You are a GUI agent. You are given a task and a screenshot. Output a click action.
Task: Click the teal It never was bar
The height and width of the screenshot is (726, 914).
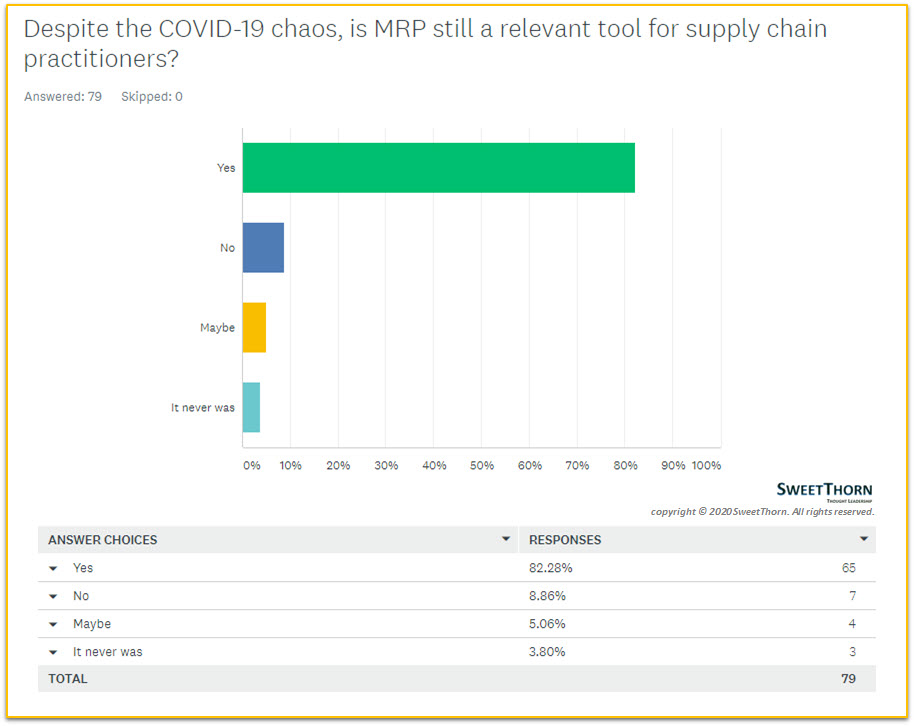(251, 407)
